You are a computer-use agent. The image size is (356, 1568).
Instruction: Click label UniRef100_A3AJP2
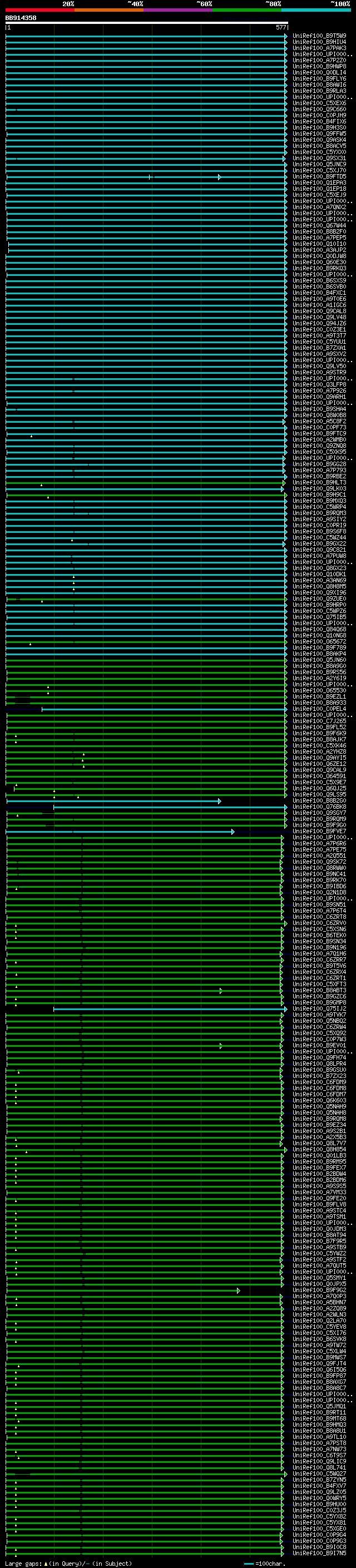click(319, 250)
